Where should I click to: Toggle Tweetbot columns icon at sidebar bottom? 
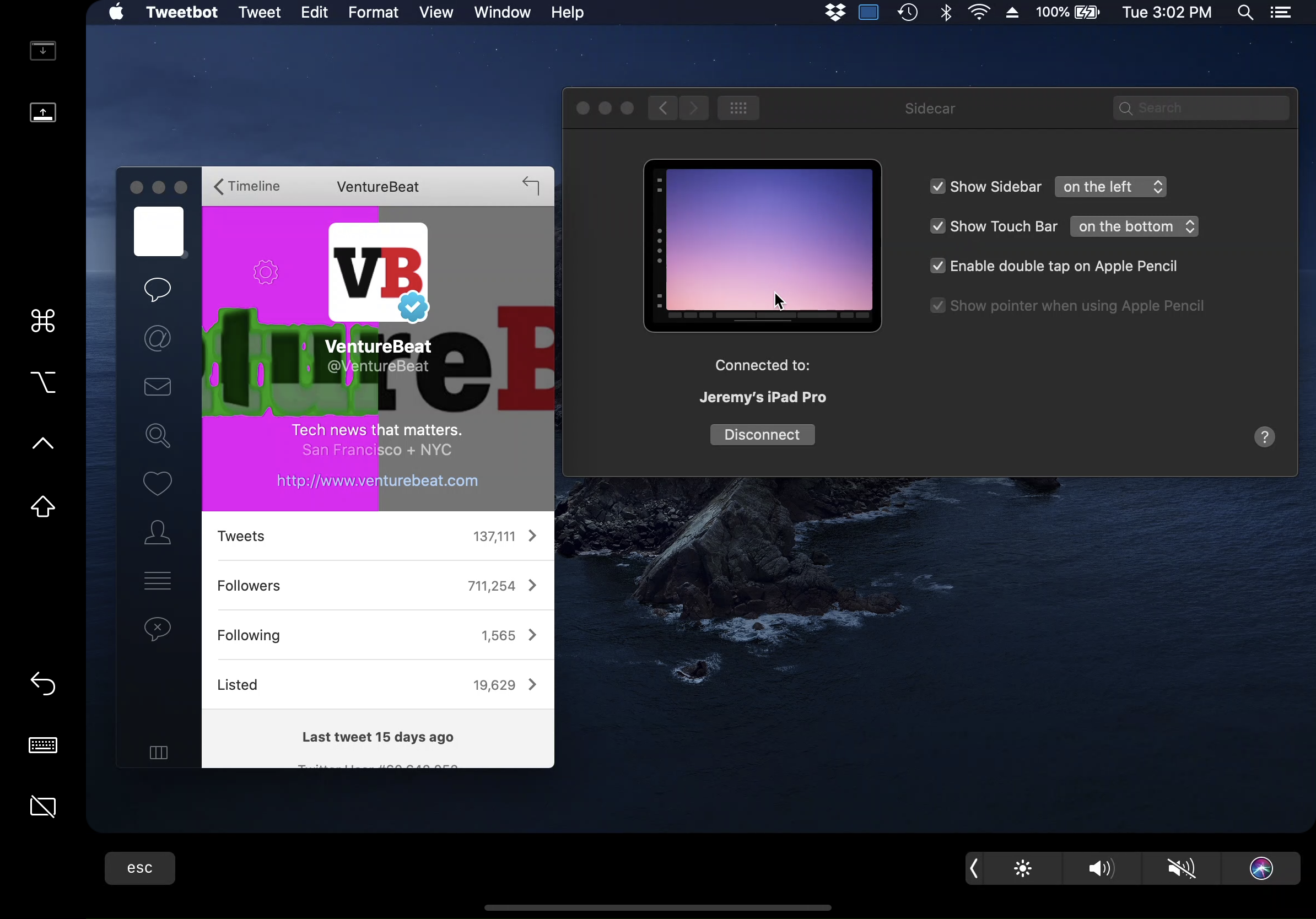[x=159, y=752]
